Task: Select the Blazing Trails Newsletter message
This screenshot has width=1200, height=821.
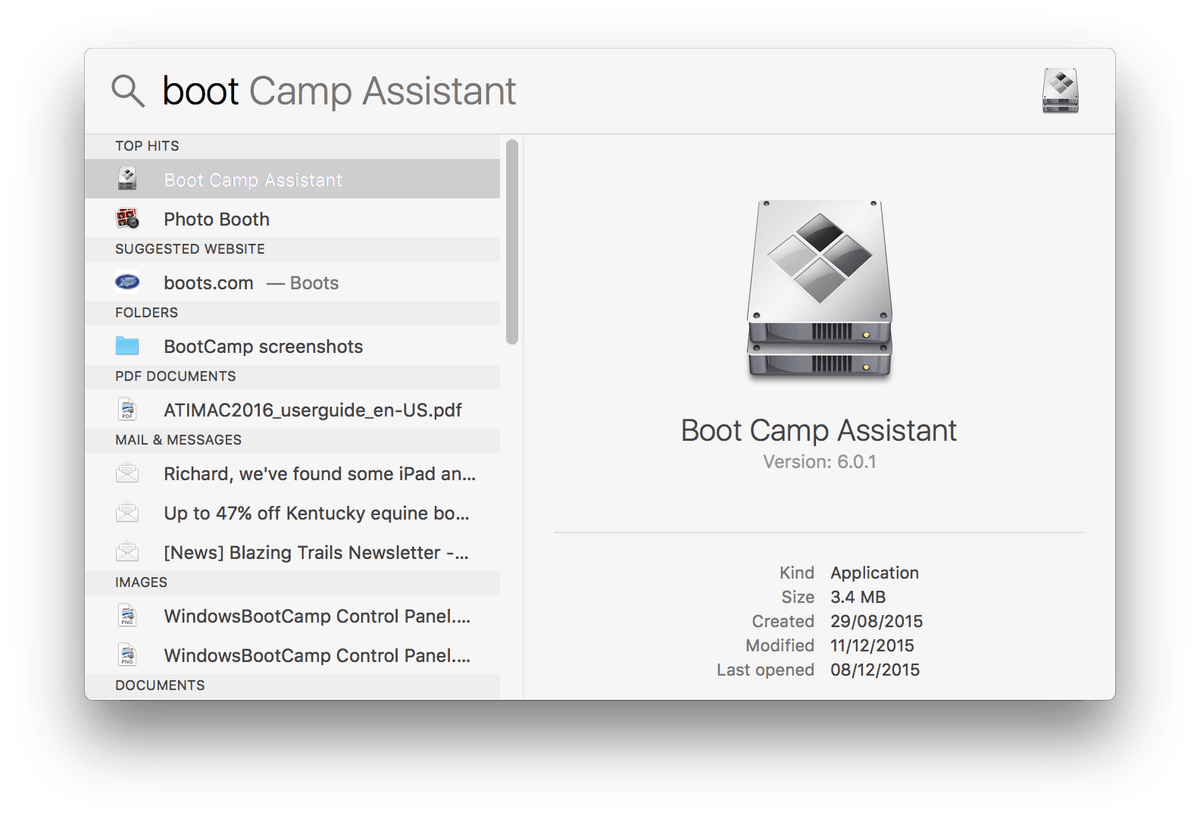Action: pos(316,553)
